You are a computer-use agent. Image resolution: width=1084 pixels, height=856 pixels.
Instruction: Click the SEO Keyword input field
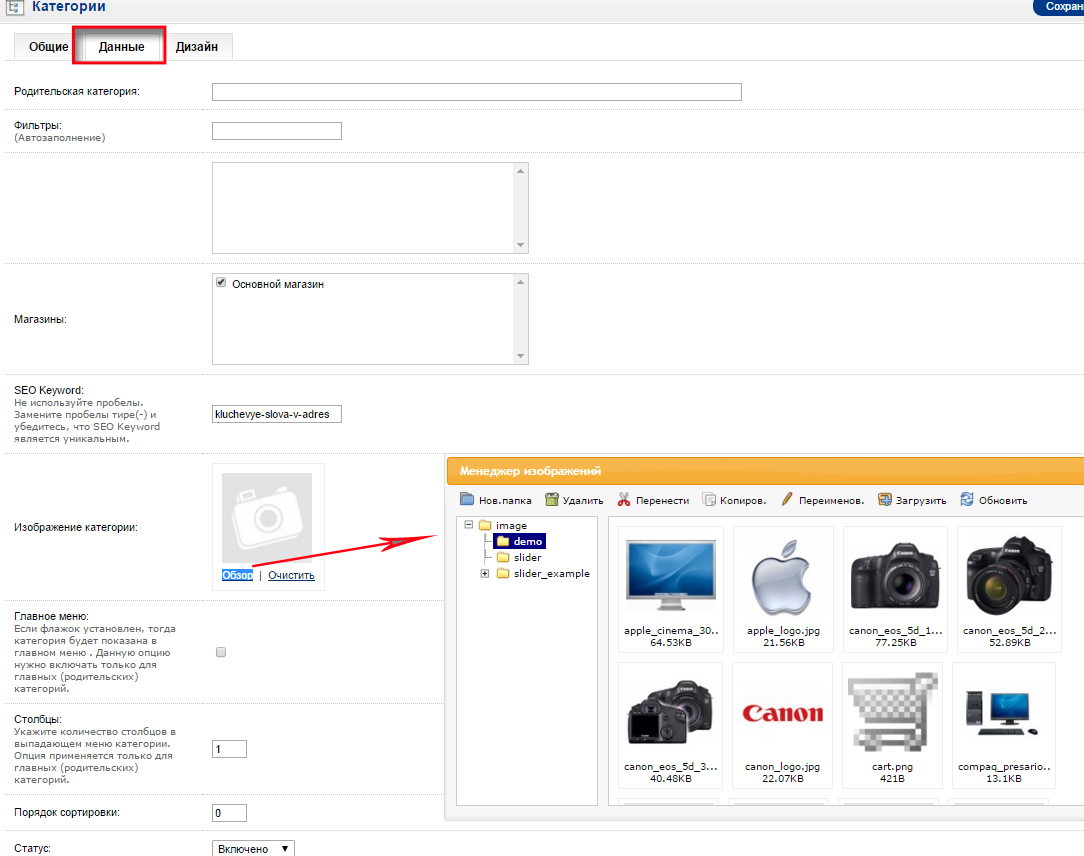277,414
